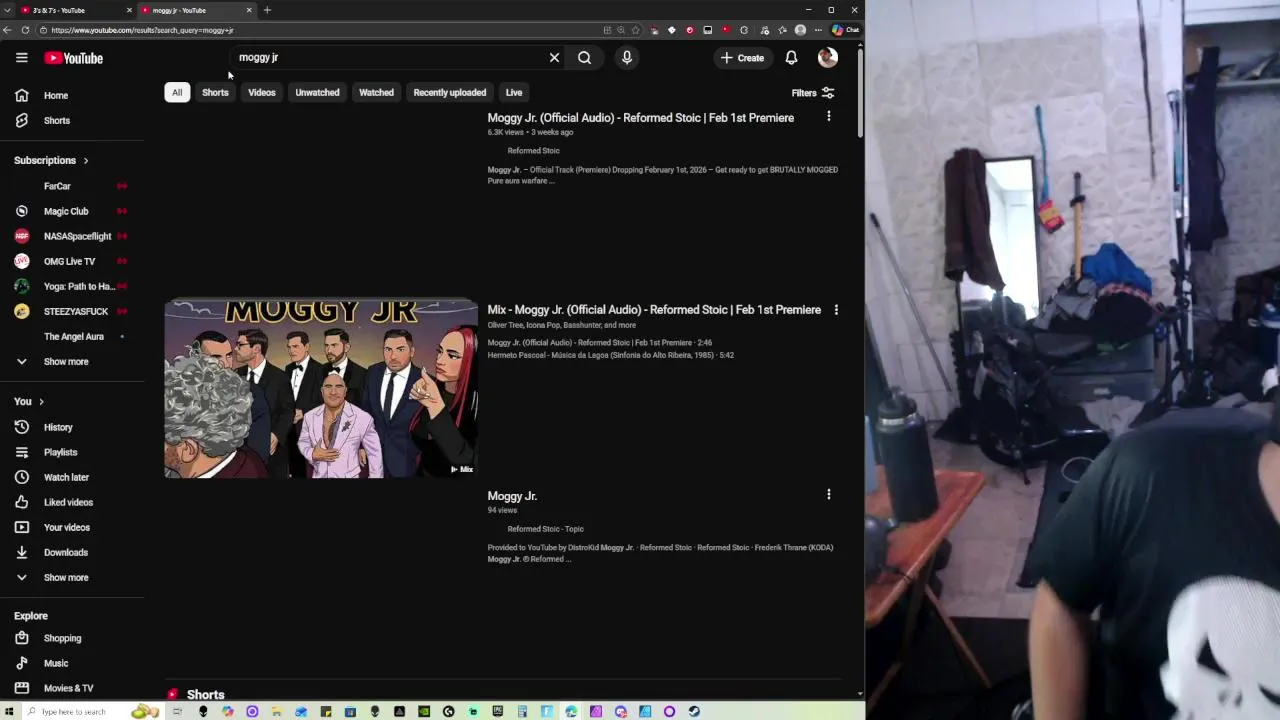Select the Shorts filter chip
This screenshot has width=1280, height=720.
click(x=215, y=93)
